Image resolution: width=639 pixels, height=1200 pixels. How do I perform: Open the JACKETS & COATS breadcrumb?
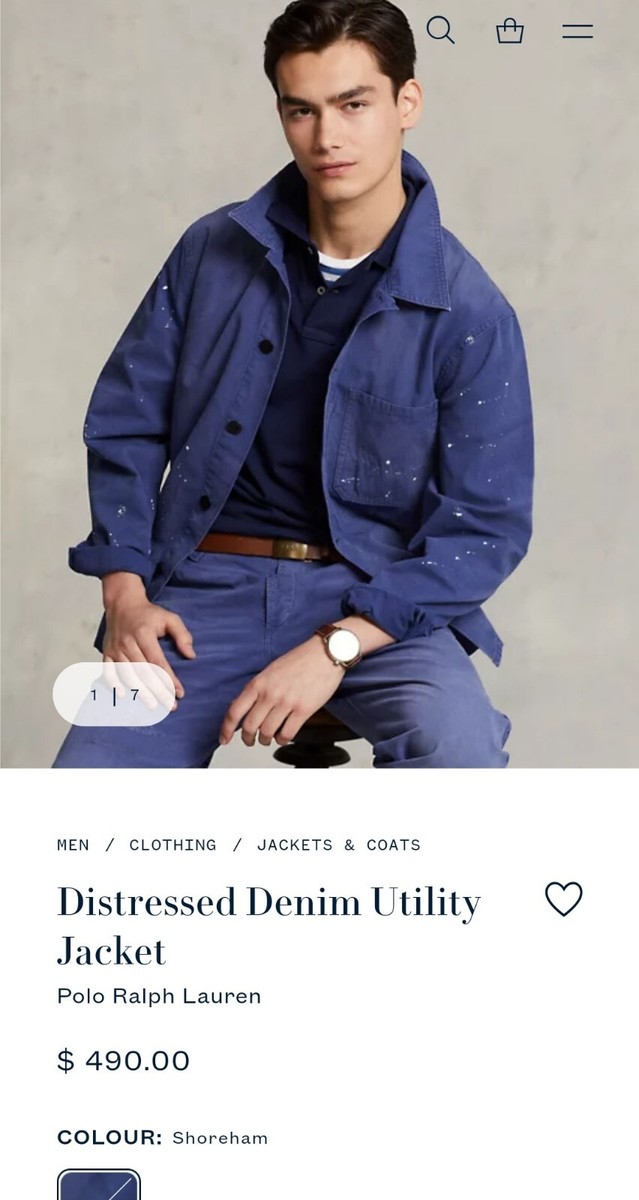[x=339, y=845]
